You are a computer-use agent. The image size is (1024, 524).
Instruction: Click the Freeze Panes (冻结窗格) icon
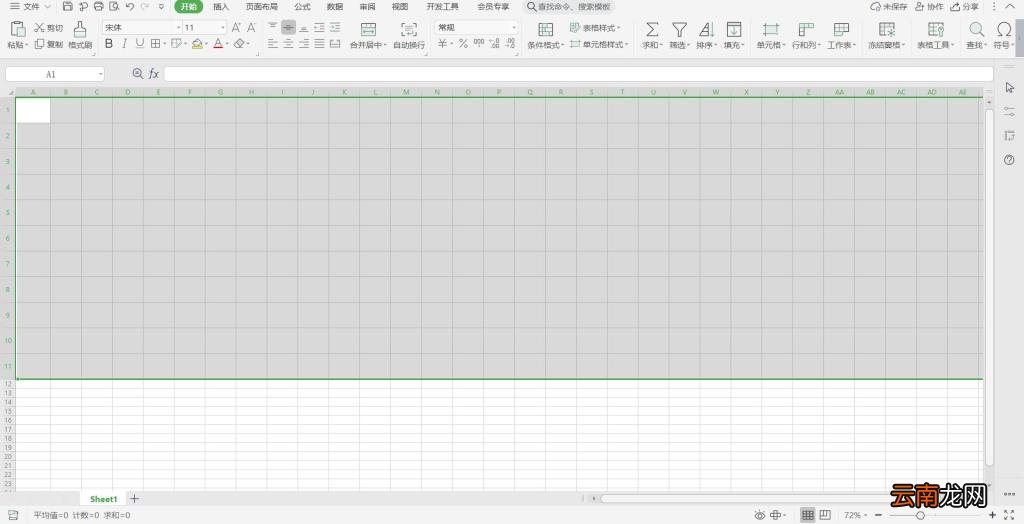[887, 29]
